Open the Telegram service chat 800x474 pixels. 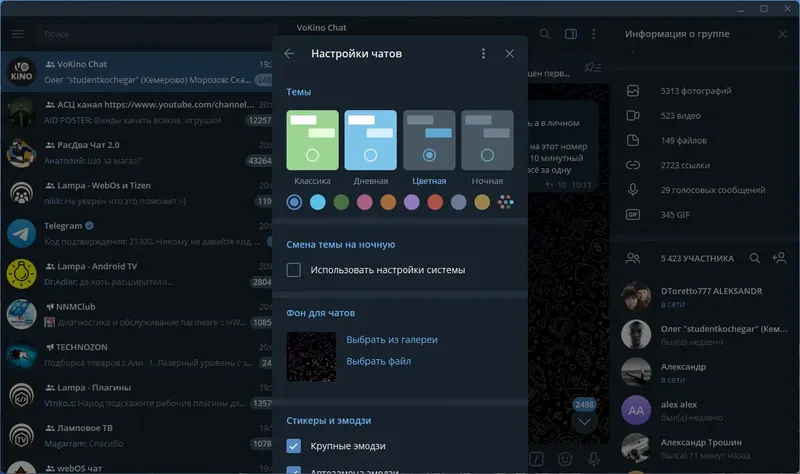point(137,233)
